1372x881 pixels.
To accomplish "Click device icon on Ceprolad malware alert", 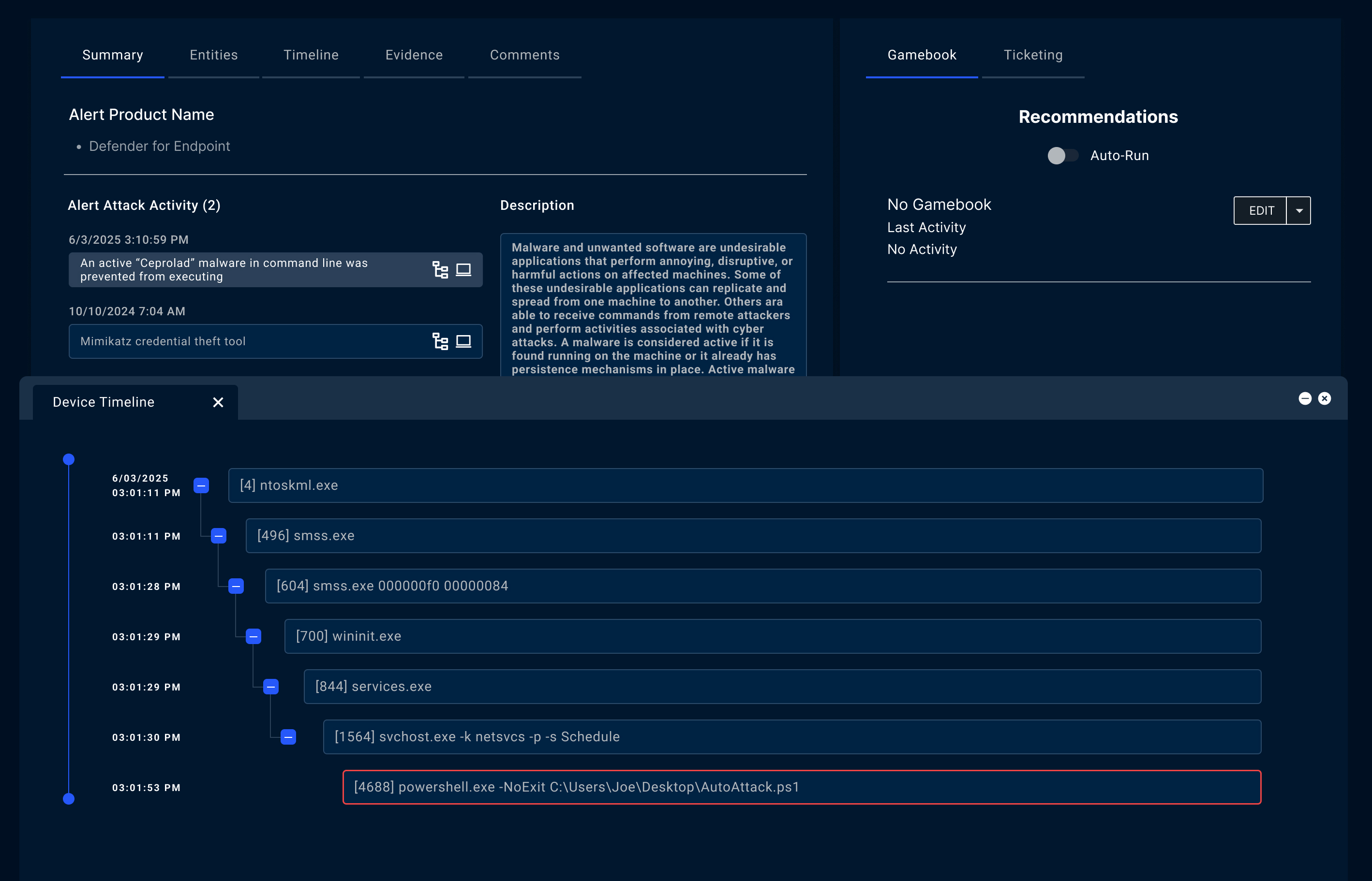I will point(463,270).
